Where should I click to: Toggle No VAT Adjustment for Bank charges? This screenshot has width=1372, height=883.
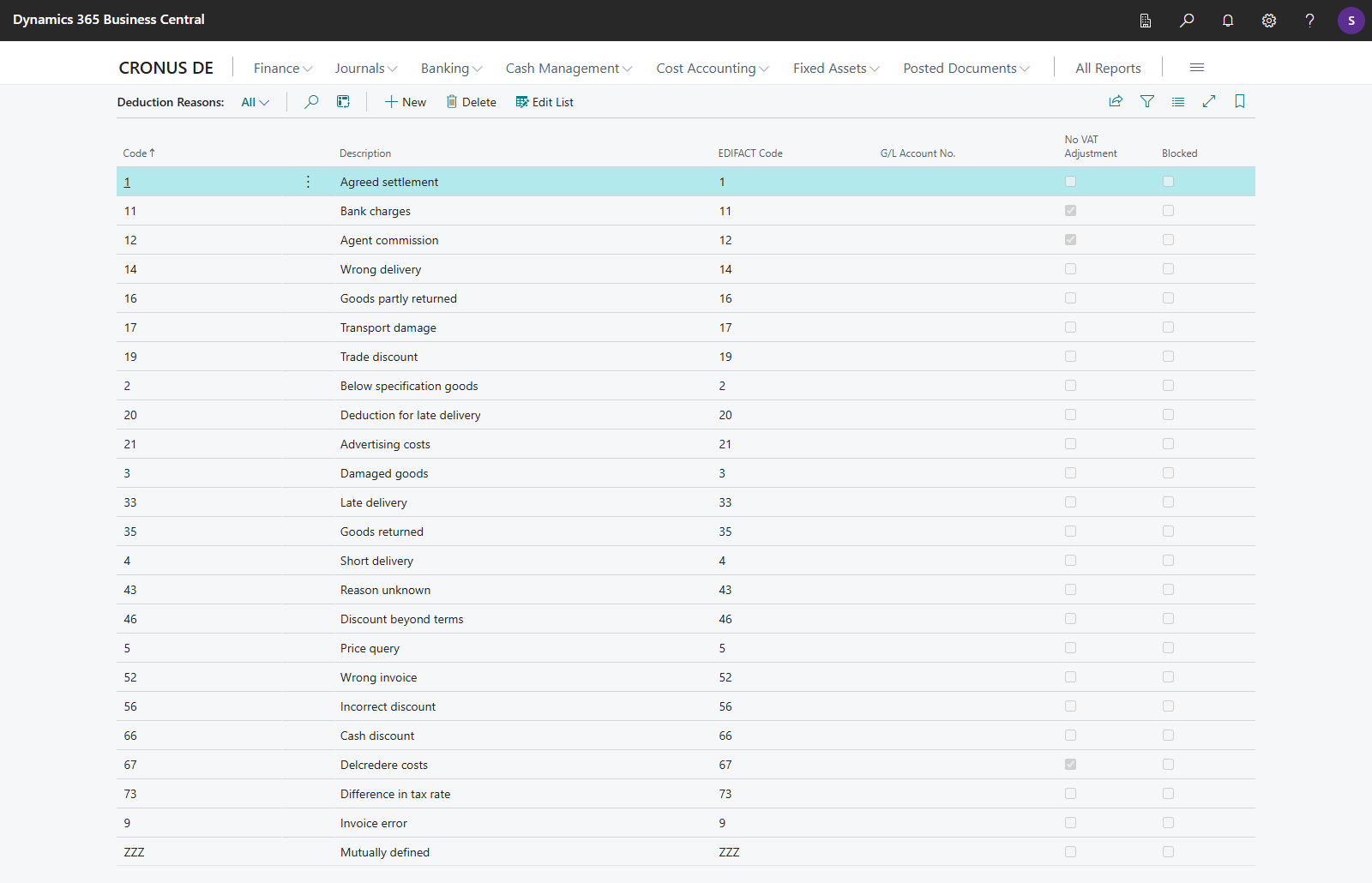[1070, 211]
